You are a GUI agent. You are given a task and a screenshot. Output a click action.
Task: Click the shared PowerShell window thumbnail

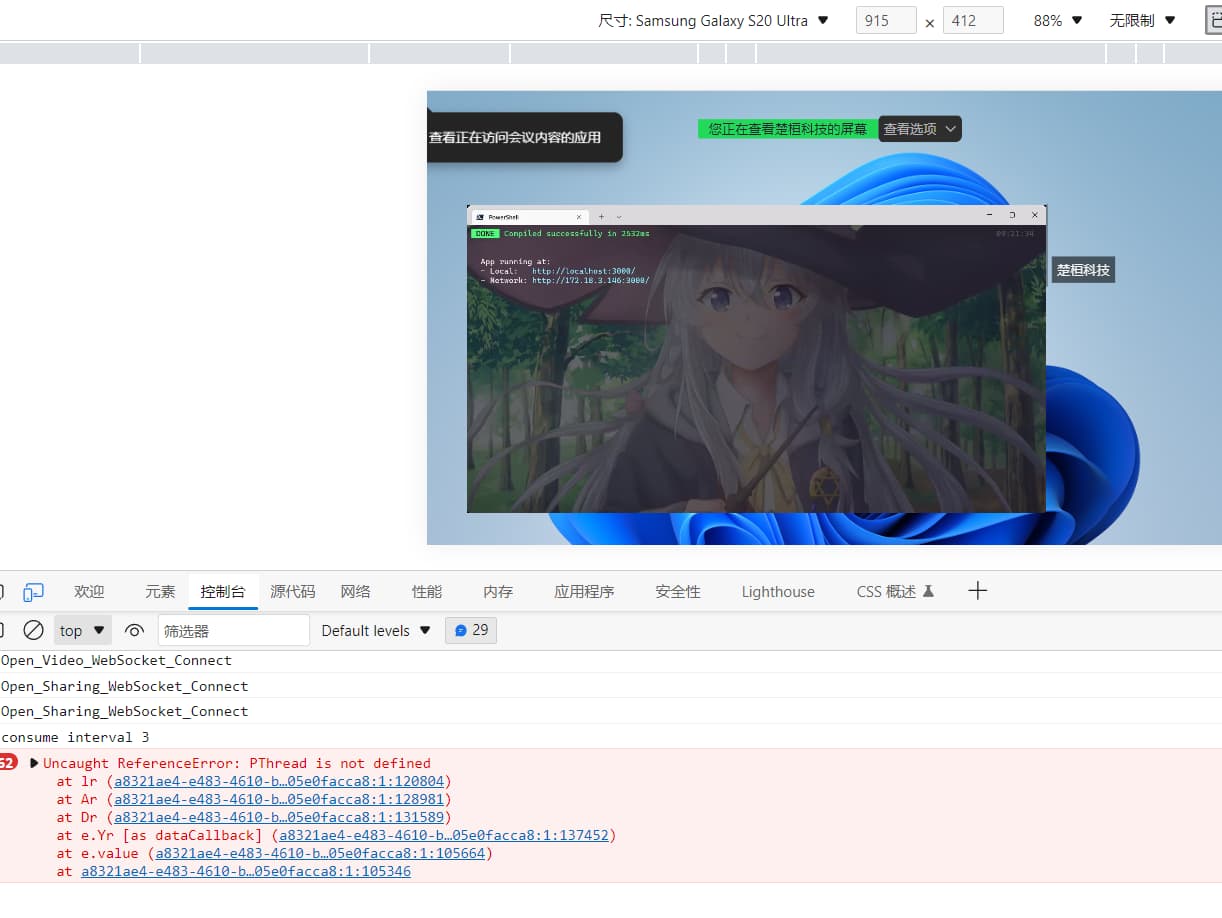click(x=756, y=359)
